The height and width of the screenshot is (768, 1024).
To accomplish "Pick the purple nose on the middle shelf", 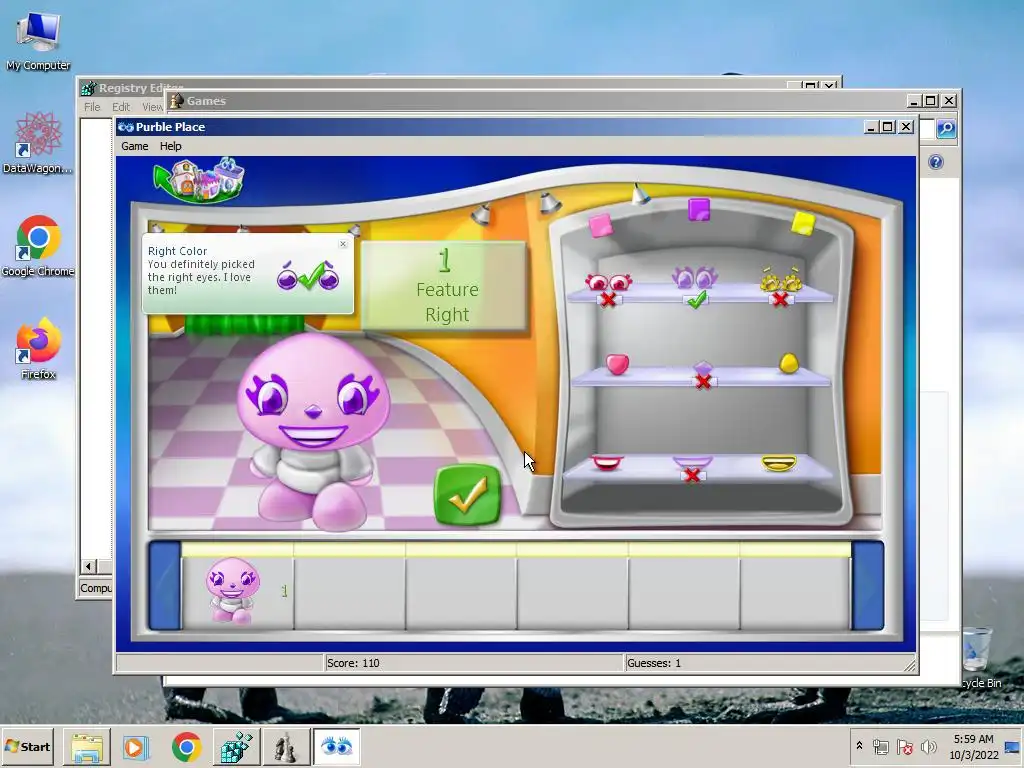I will point(702,368).
